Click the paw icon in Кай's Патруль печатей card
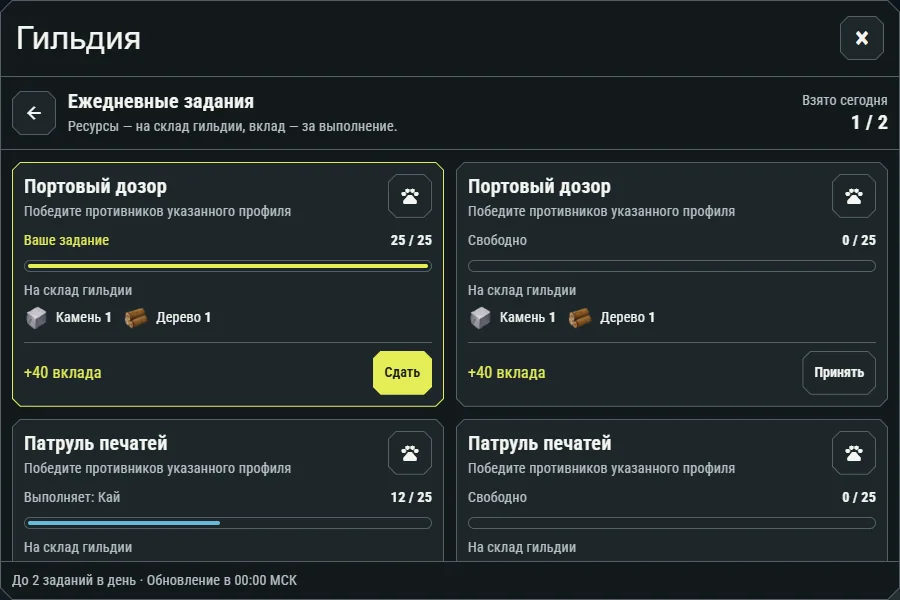Image resolution: width=900 pixels, height=600 pixels. click(410, 453)
